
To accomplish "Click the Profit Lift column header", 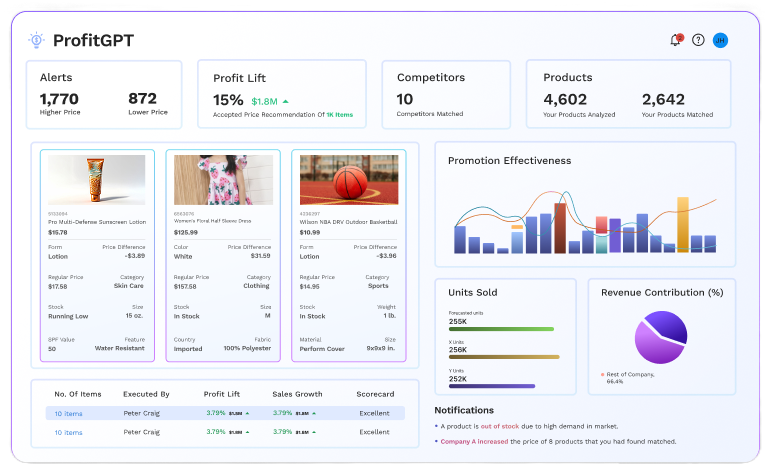I will [x=222, y=394].
